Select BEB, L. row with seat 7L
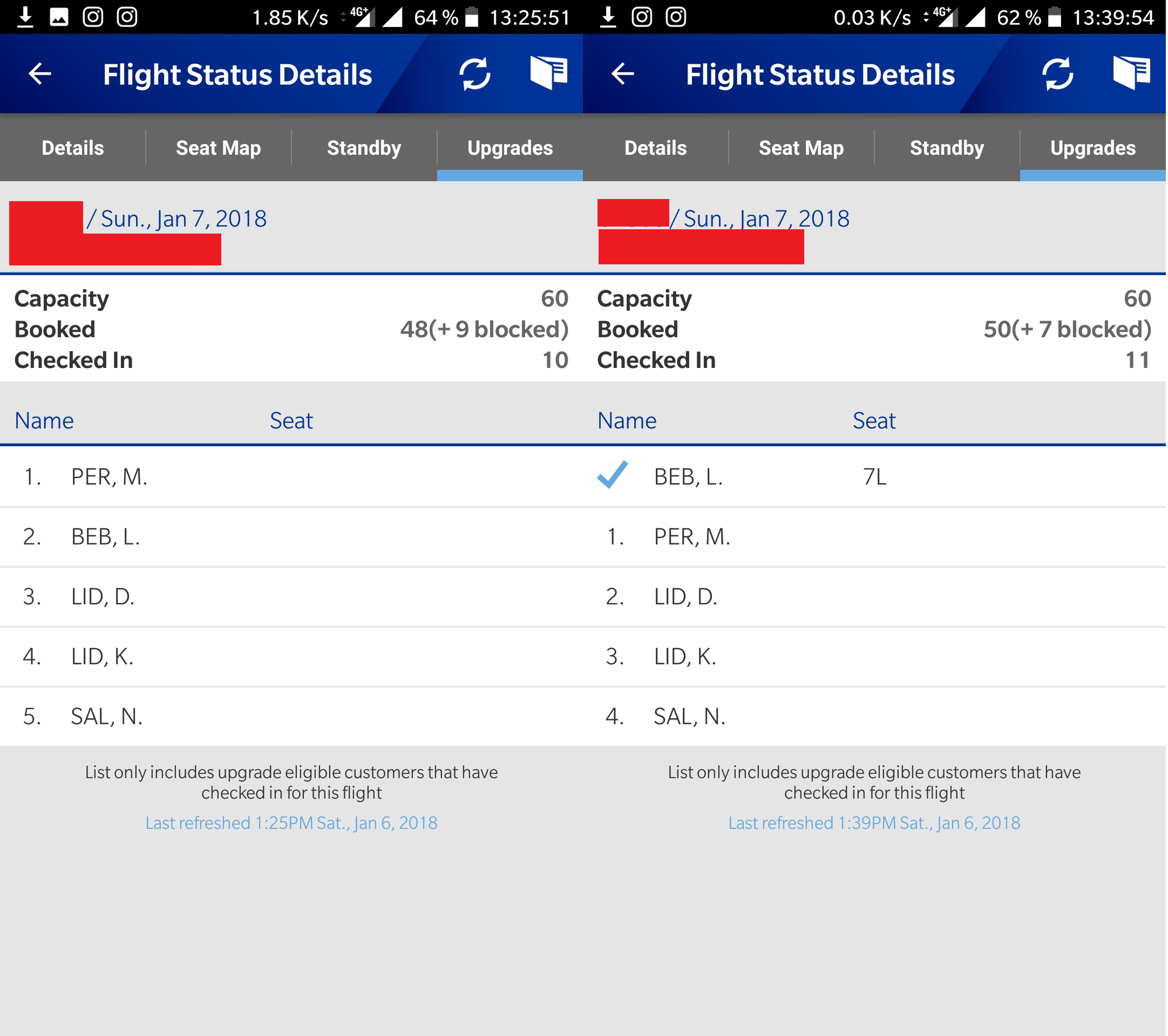 (874, 477)
